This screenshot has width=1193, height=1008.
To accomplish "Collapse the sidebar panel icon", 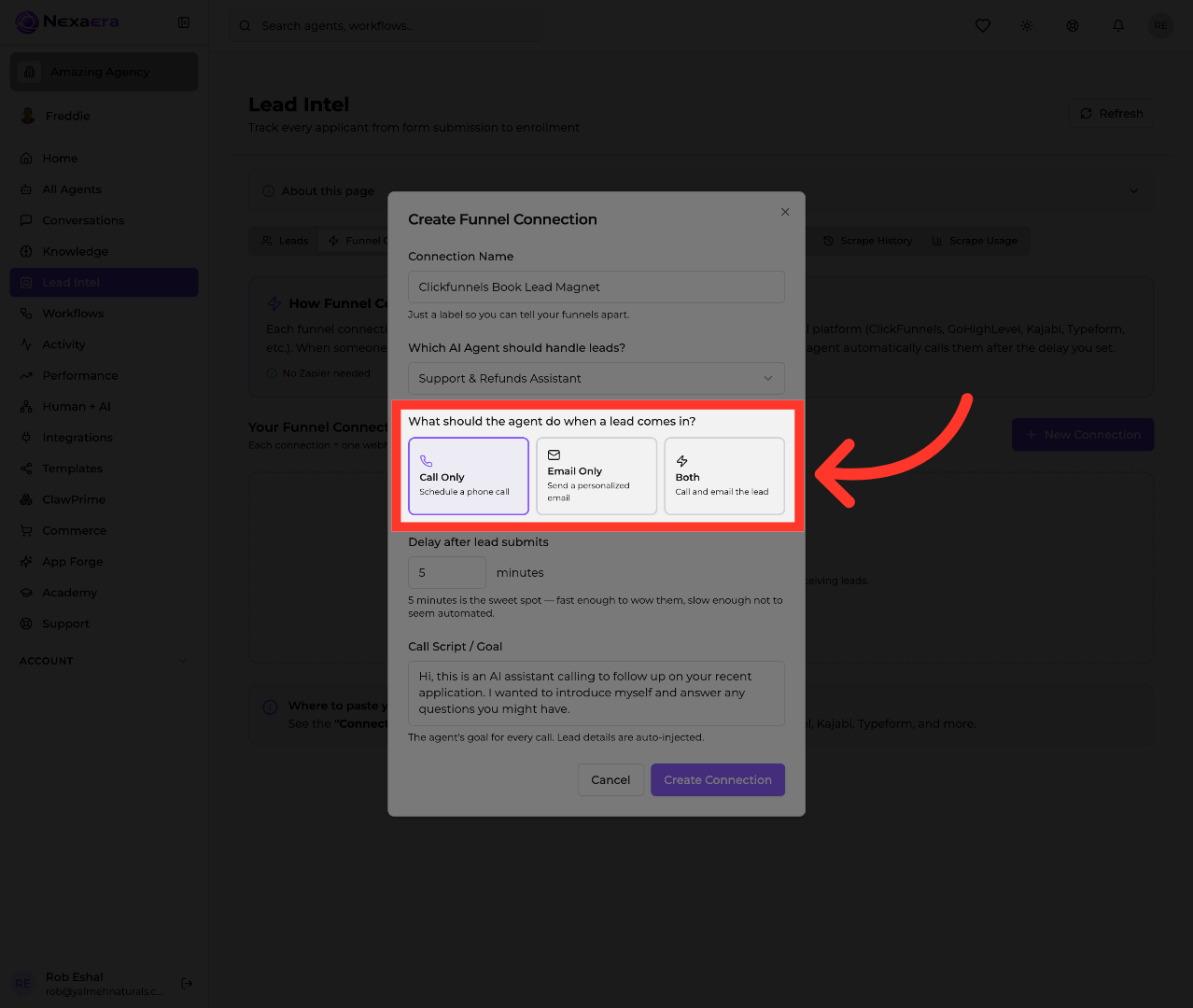I will 184,22.
